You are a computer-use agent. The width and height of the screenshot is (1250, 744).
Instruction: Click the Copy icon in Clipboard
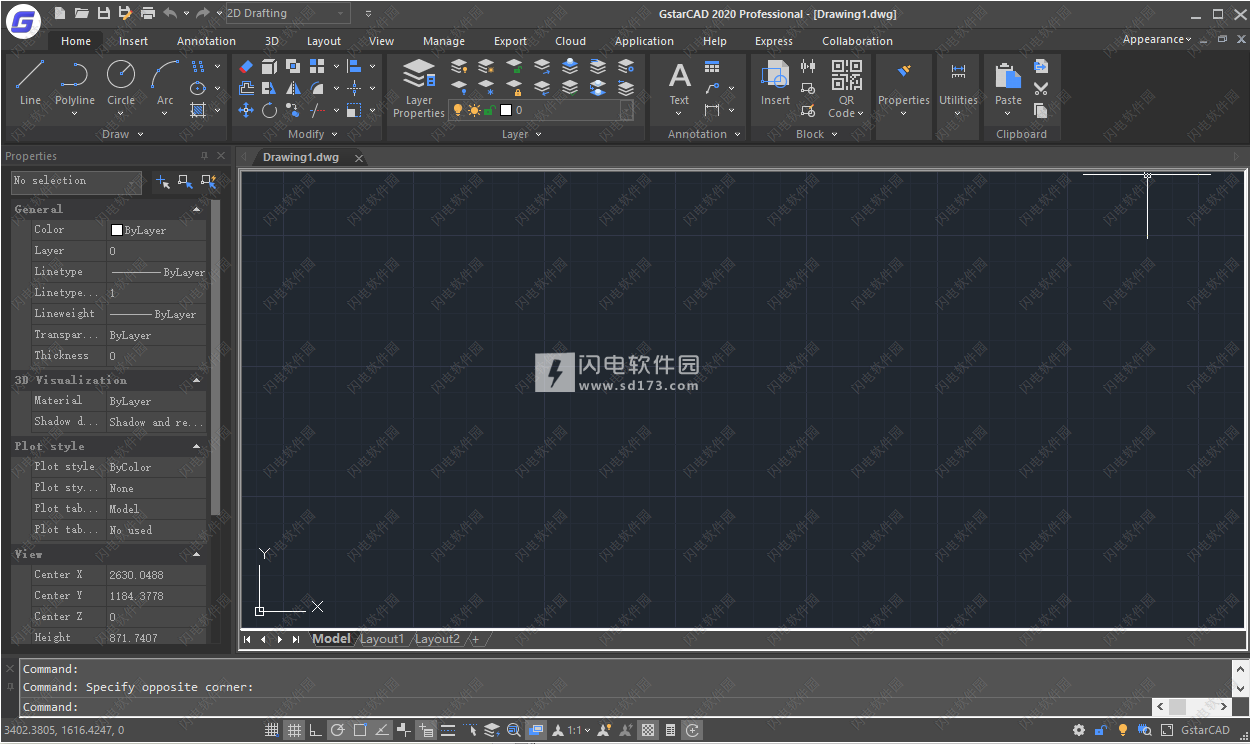pos(1041,110)
